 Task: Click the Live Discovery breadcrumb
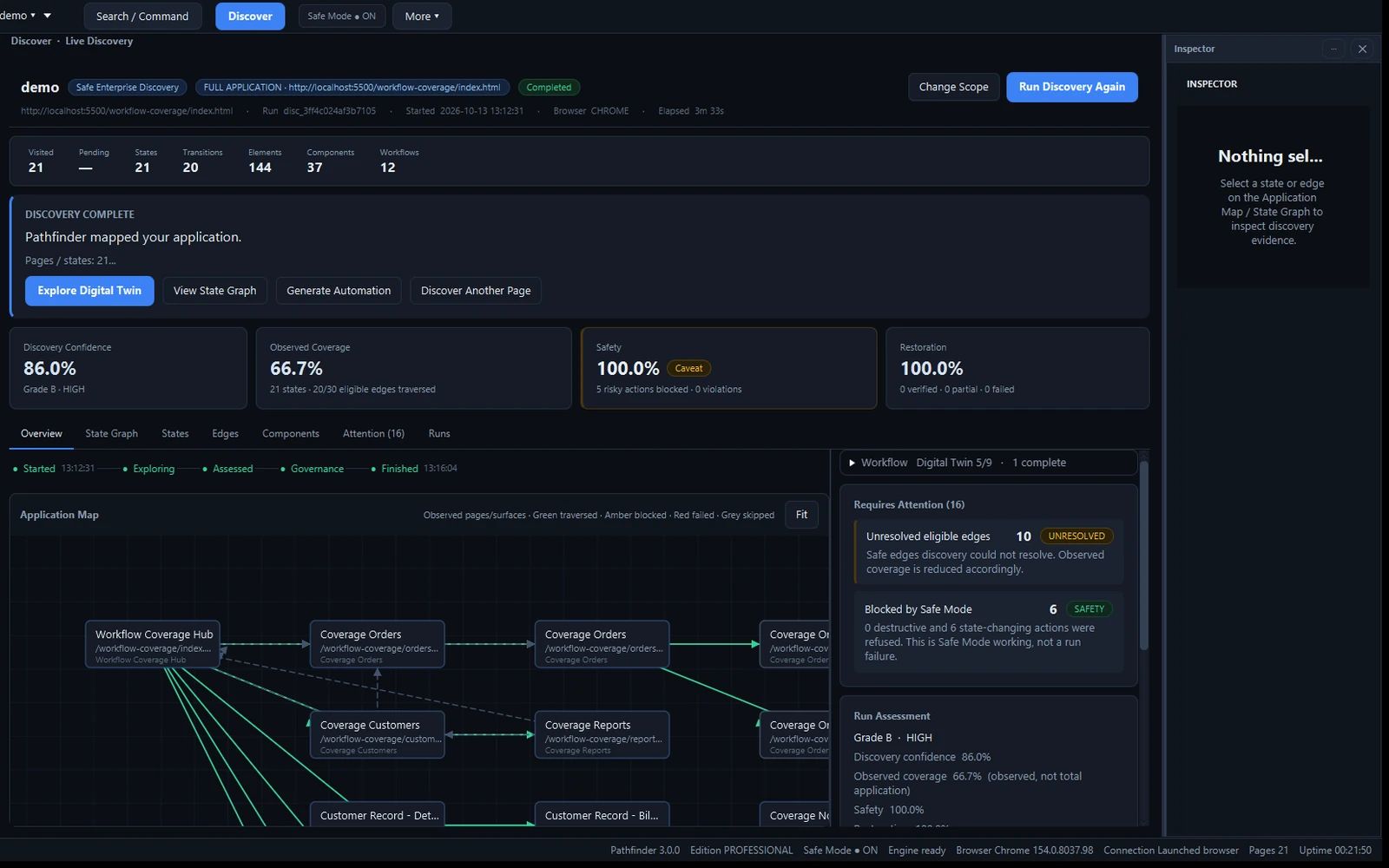(99, 41)
